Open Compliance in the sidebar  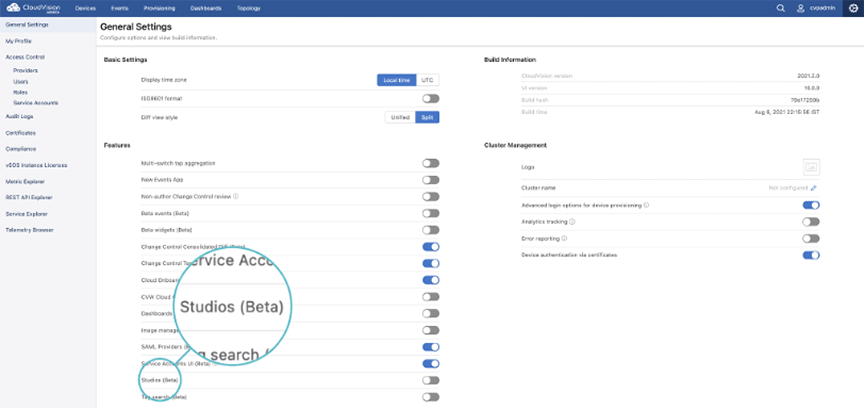click(x=20, y=149)
